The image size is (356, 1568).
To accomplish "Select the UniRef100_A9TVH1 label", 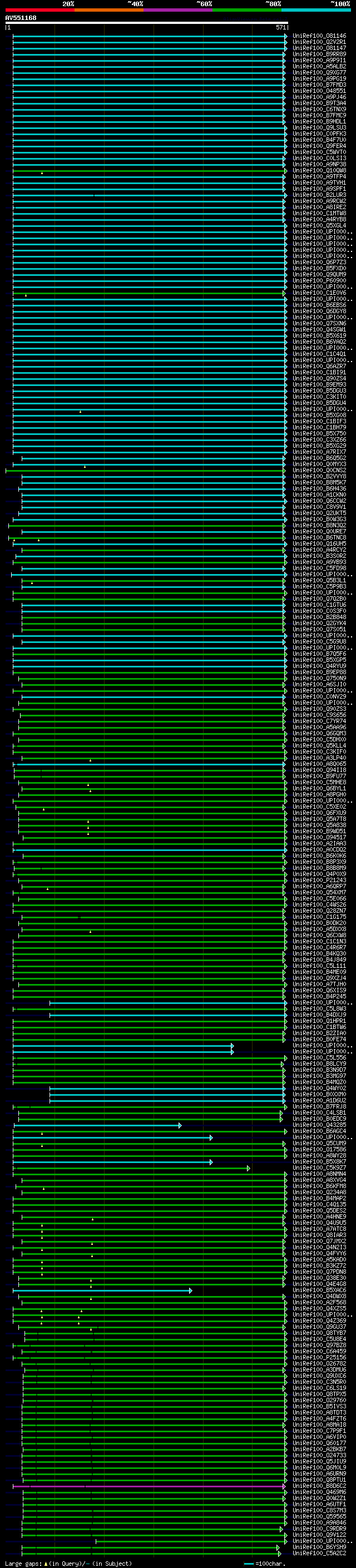I will [x=319, y=182].
